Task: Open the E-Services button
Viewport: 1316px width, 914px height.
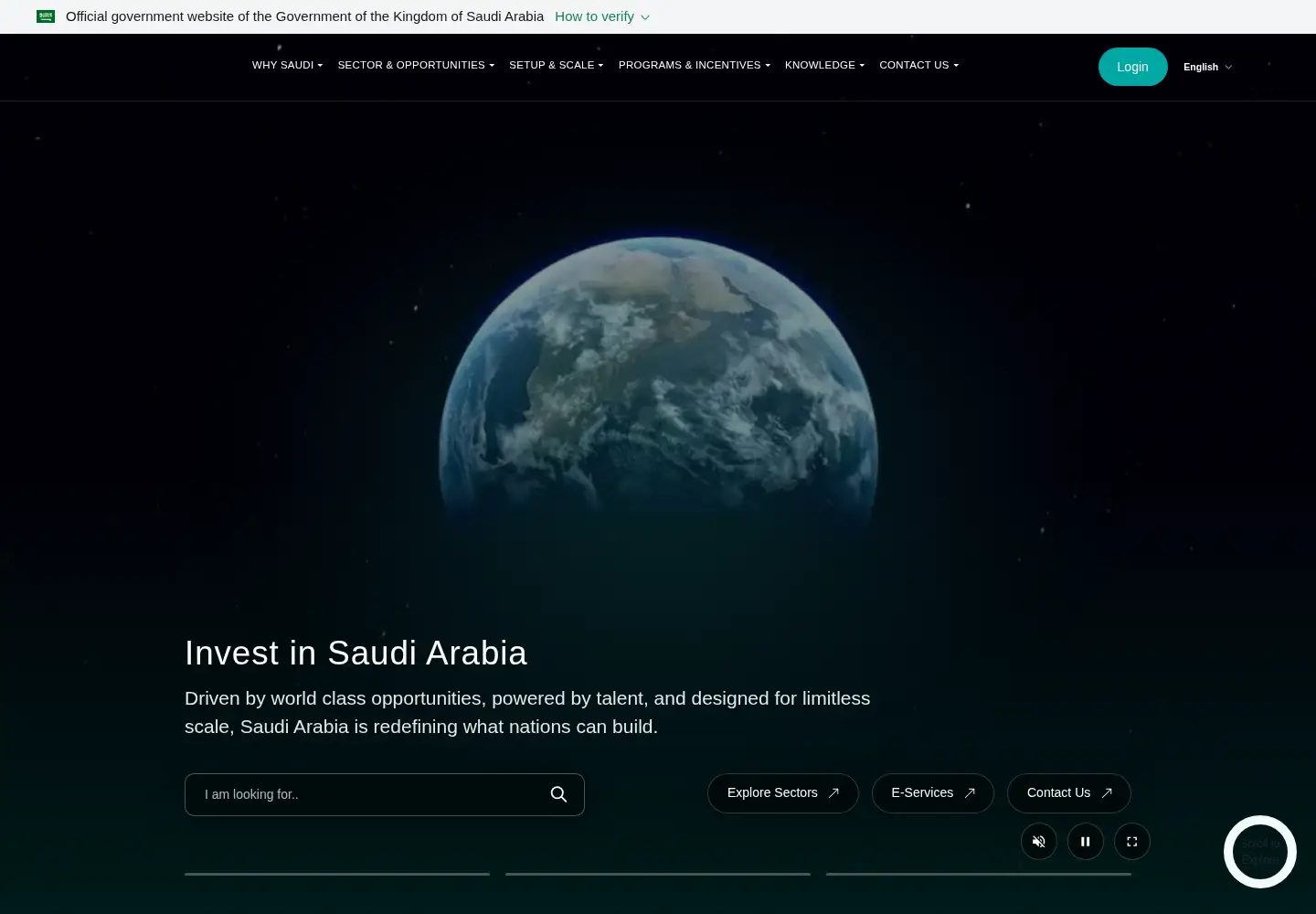Action: point(933,793)
